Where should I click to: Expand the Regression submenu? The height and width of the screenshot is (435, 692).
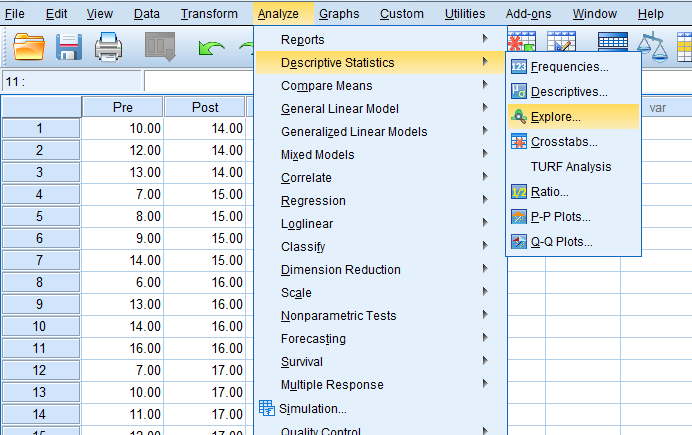pyautogui.click(x=313, y=201)
